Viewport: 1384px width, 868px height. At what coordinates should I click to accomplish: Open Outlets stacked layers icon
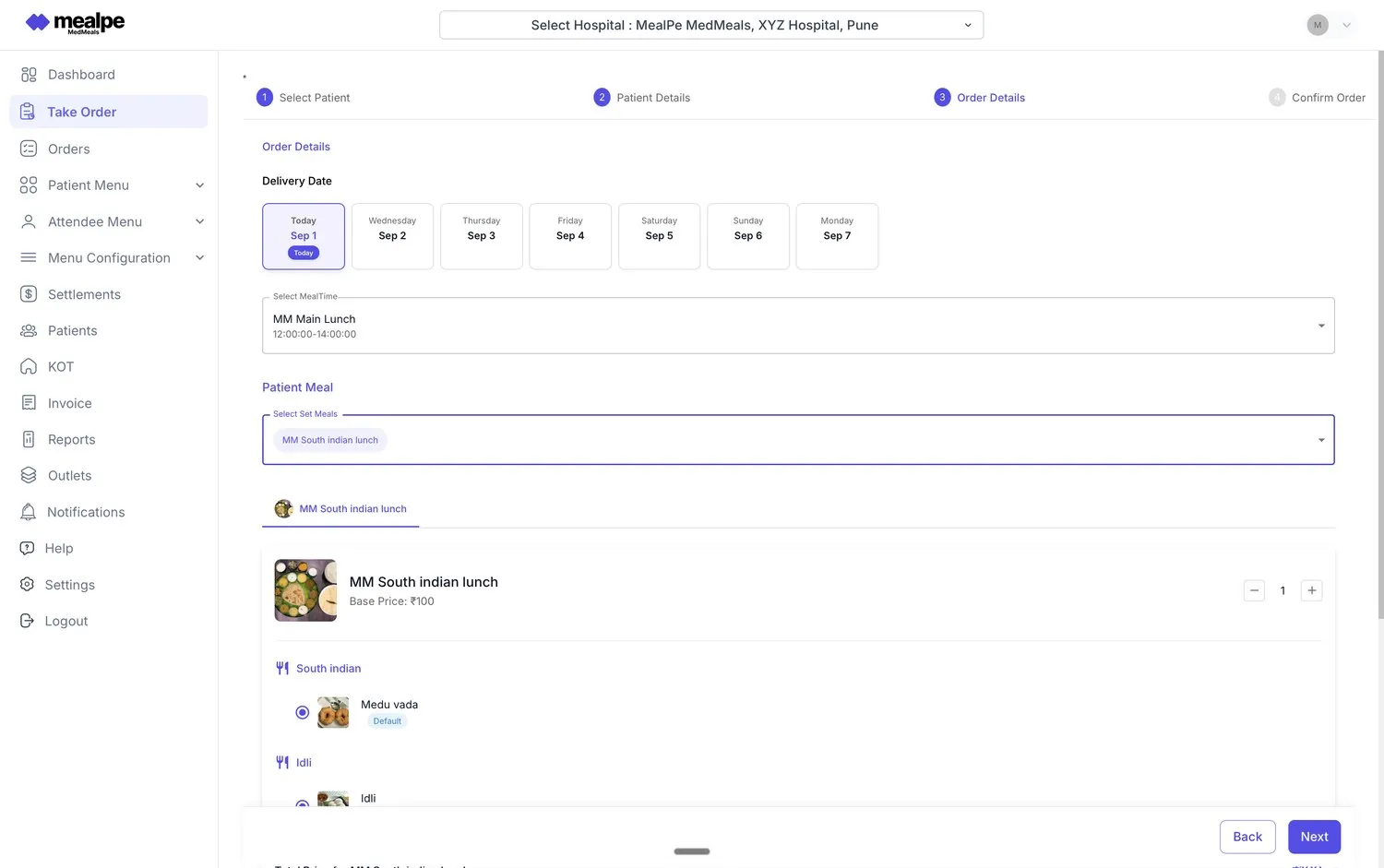click(x=29, y=475)
